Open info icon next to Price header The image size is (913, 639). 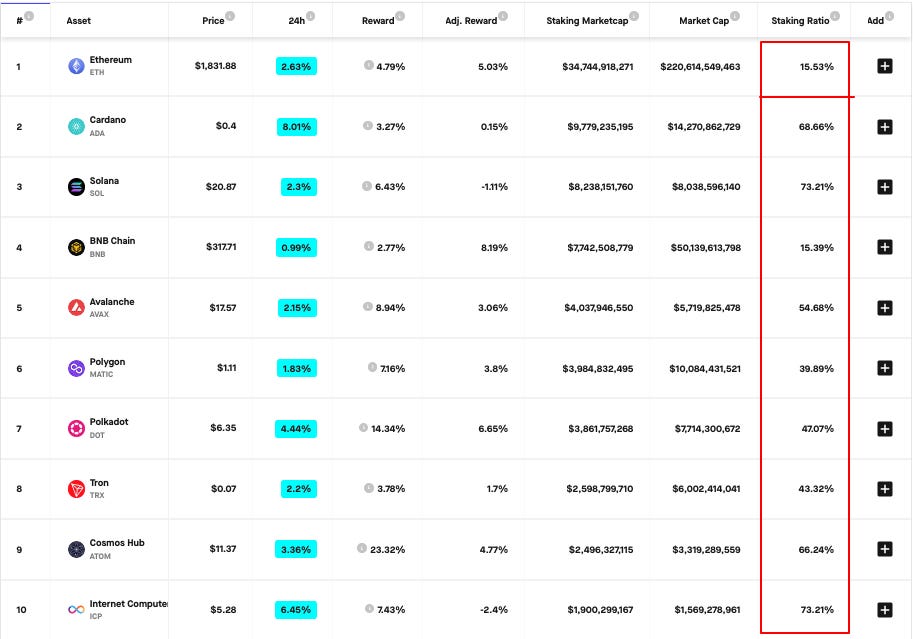click(230, 16)
